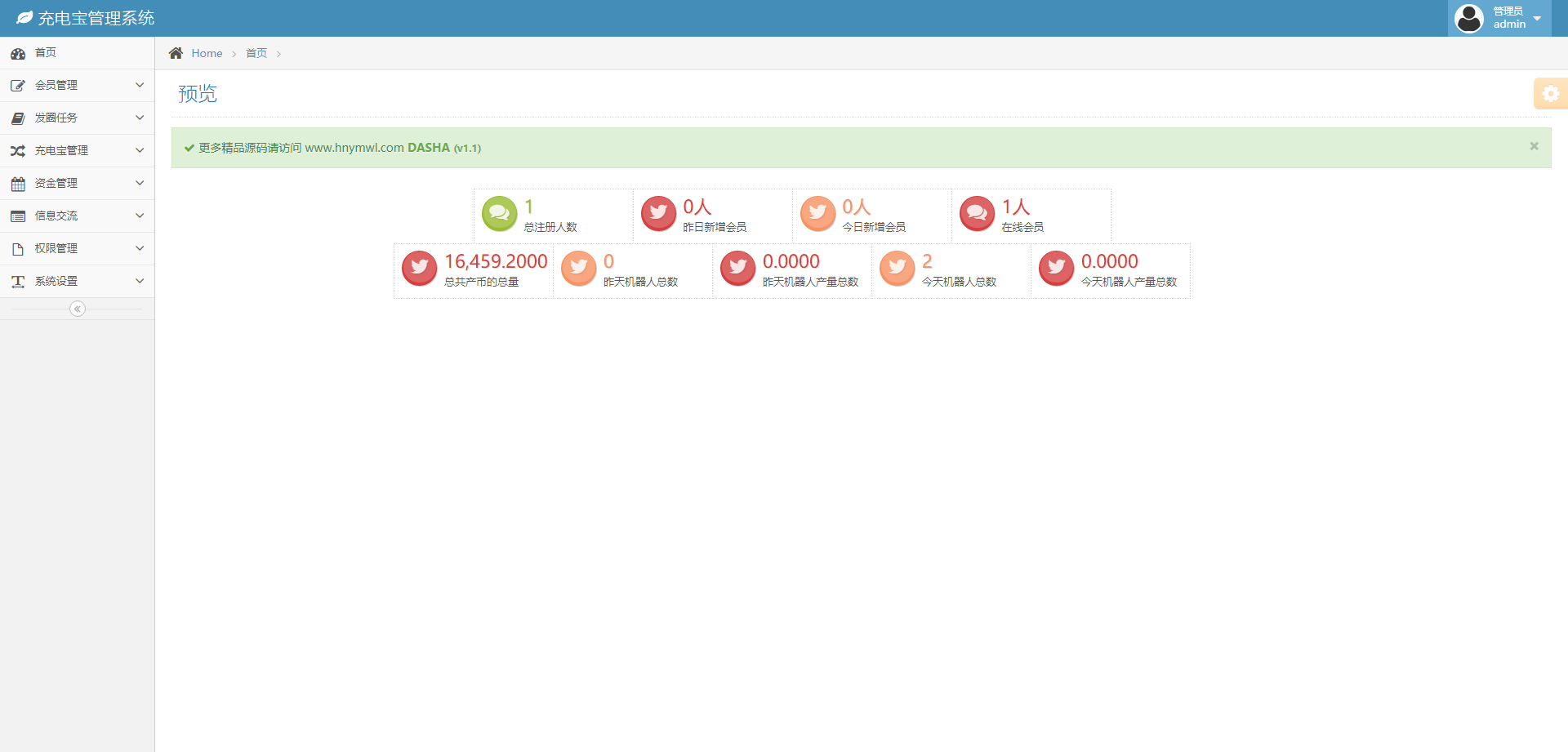The width and height of the screenshot is (1568, 752).
Task: Expand the 系统设置 submenu arrow
Action: 140,281
